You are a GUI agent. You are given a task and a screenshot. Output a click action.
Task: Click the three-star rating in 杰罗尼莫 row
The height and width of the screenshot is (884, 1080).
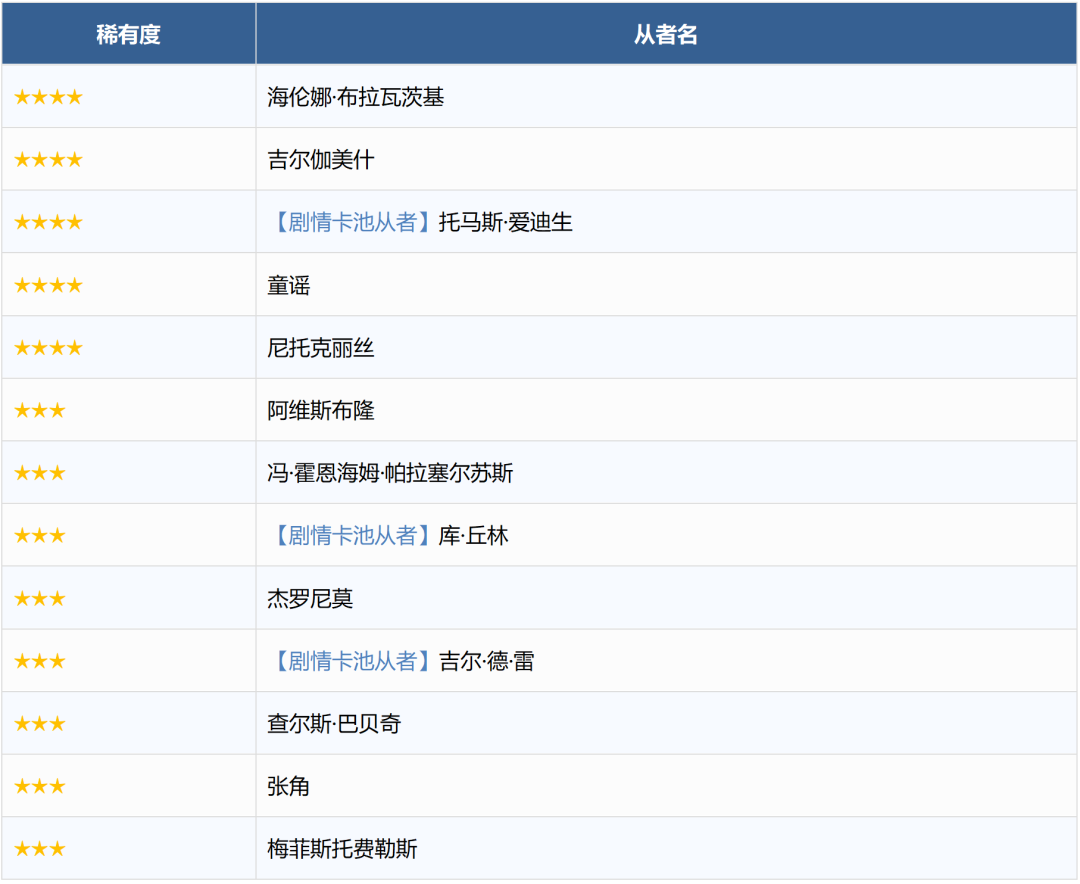pos(40,599)
